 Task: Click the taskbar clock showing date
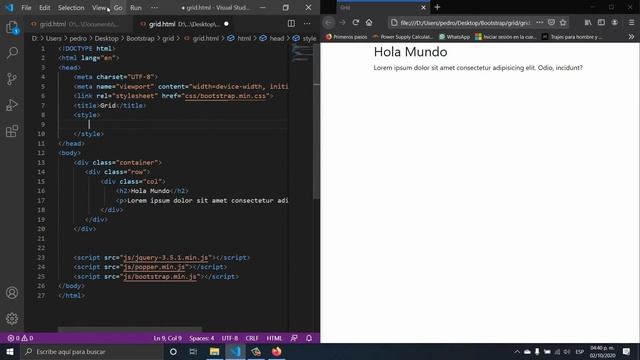[x=602, y=351]
